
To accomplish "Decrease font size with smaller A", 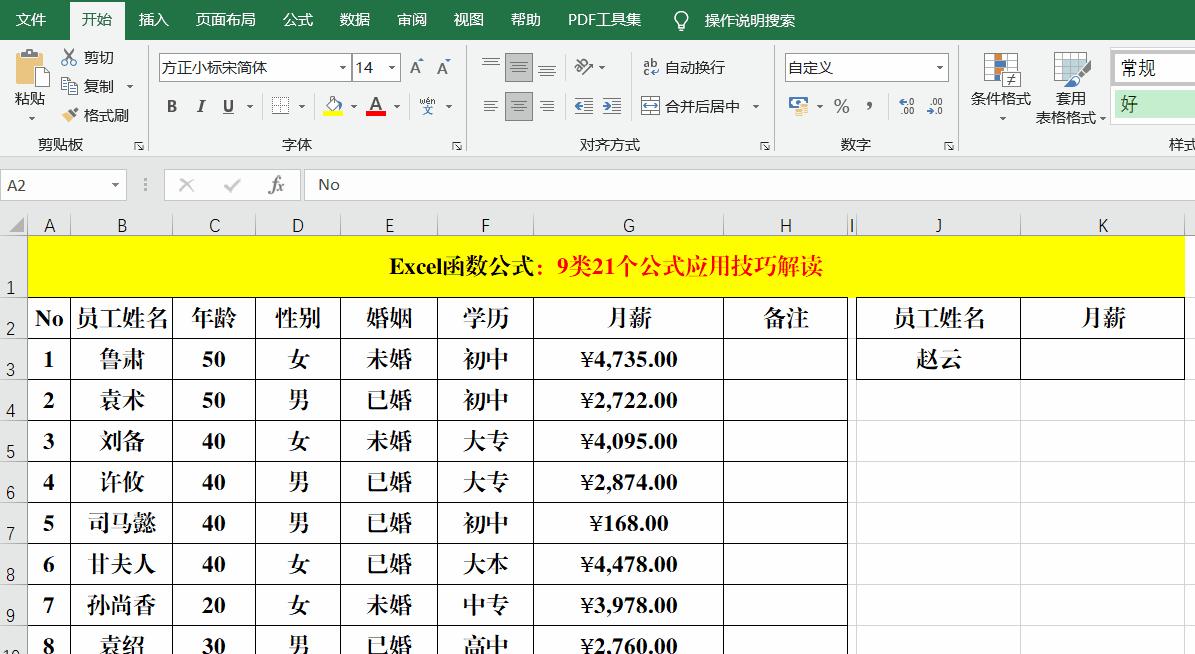I will (444, 68).
